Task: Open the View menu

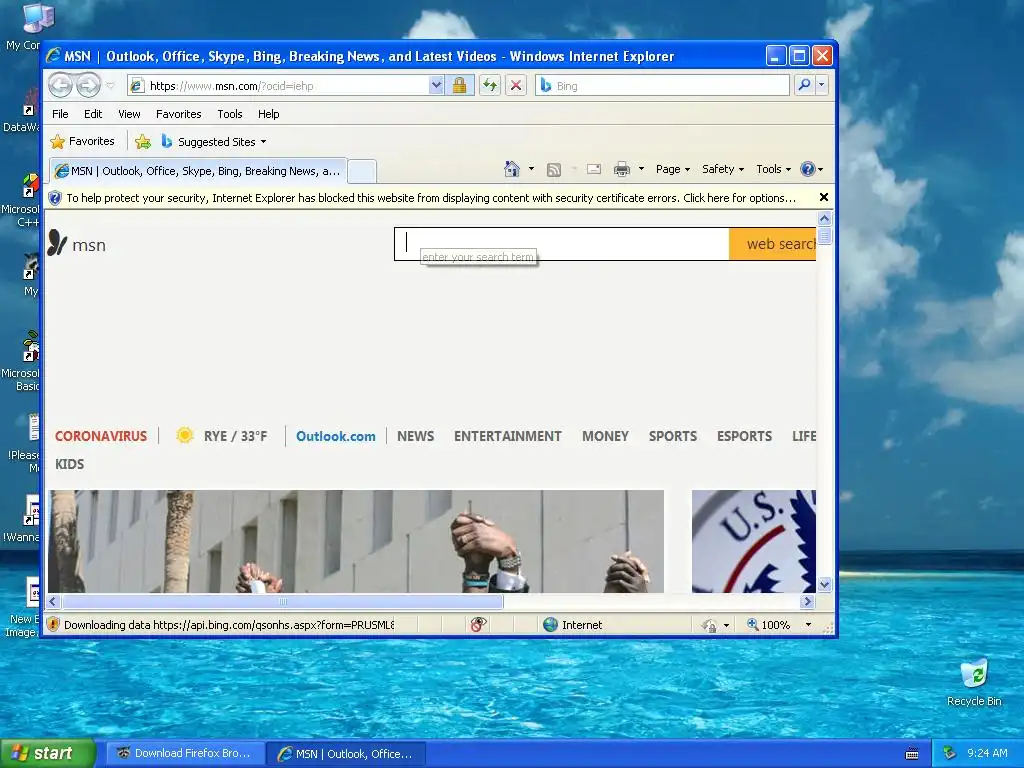Action: coord(129,114)
